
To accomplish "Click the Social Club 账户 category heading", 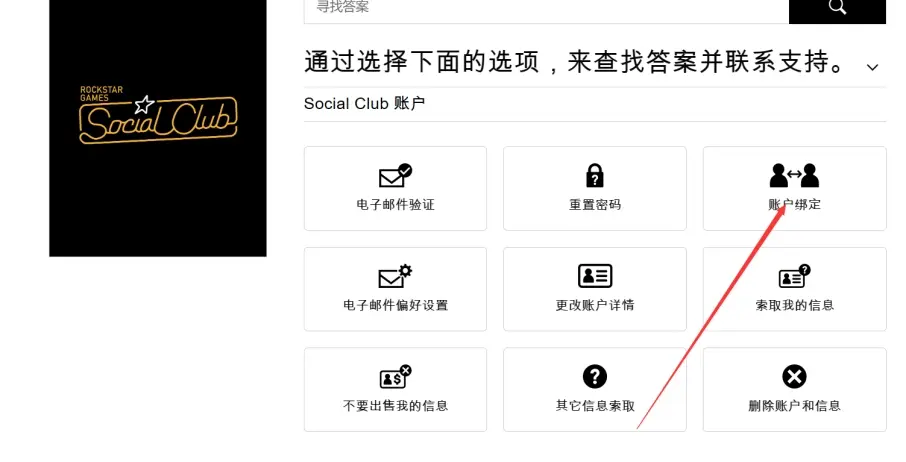I will pyautogui.click(x=365, y=103).
